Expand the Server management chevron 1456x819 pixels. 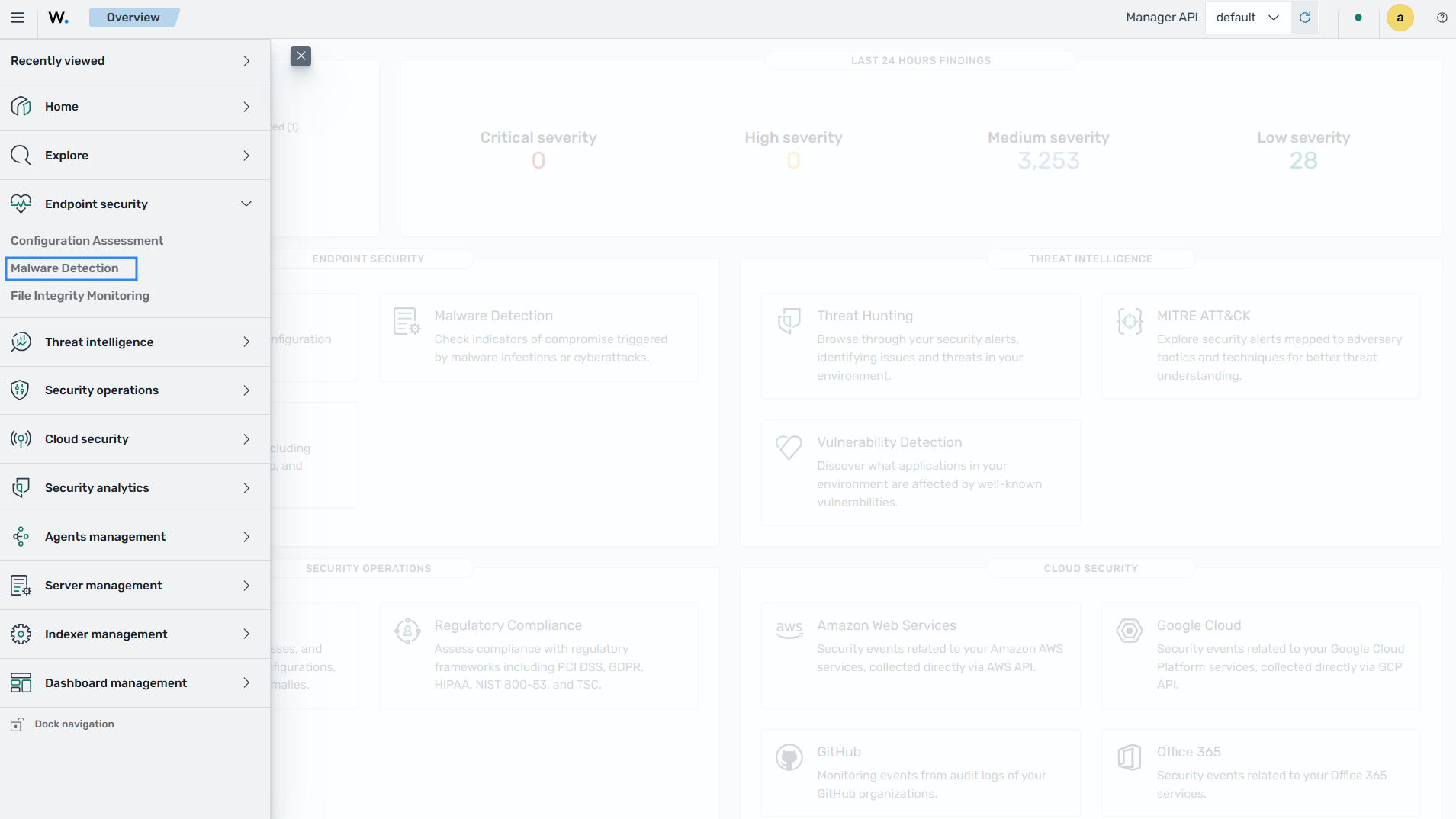[246, 586]
